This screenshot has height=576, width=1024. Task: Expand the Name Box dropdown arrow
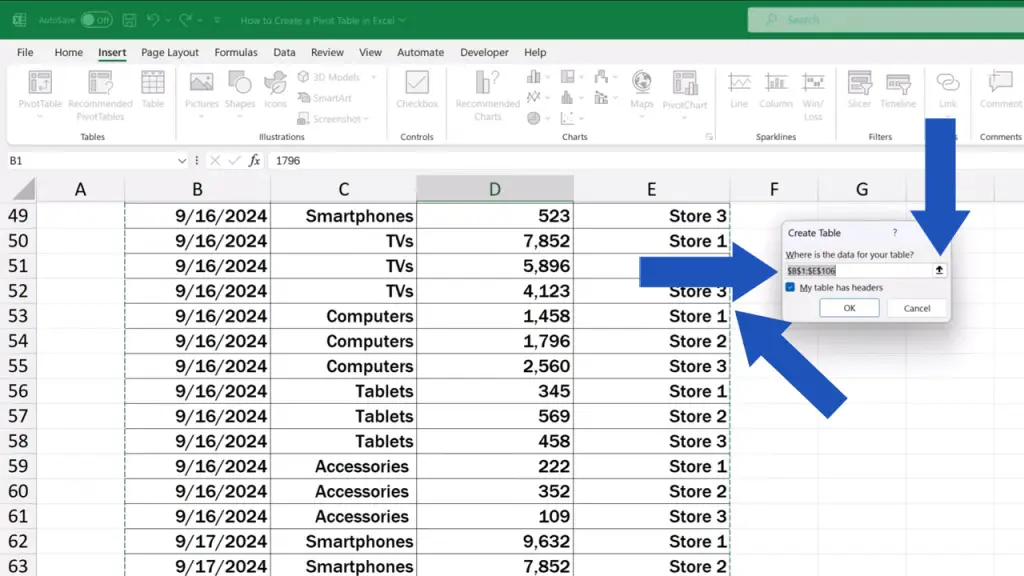tap(182, 161)
